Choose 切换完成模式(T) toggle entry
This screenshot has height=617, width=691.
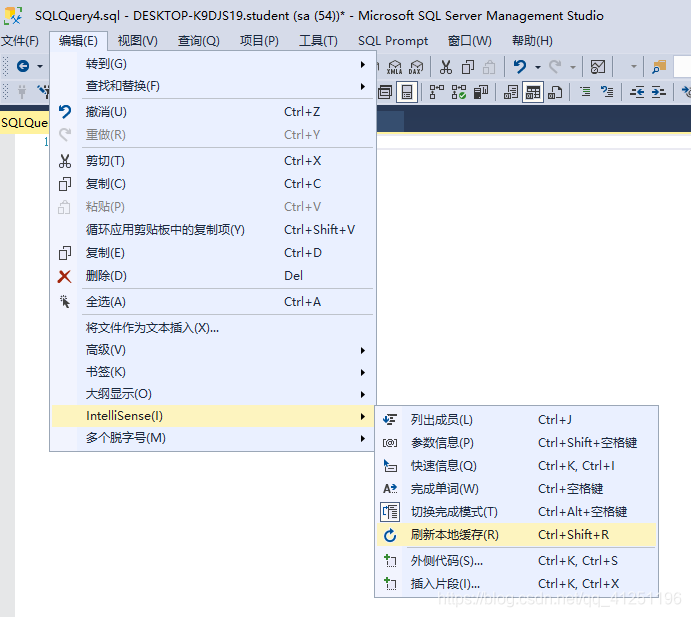[516, 512]
